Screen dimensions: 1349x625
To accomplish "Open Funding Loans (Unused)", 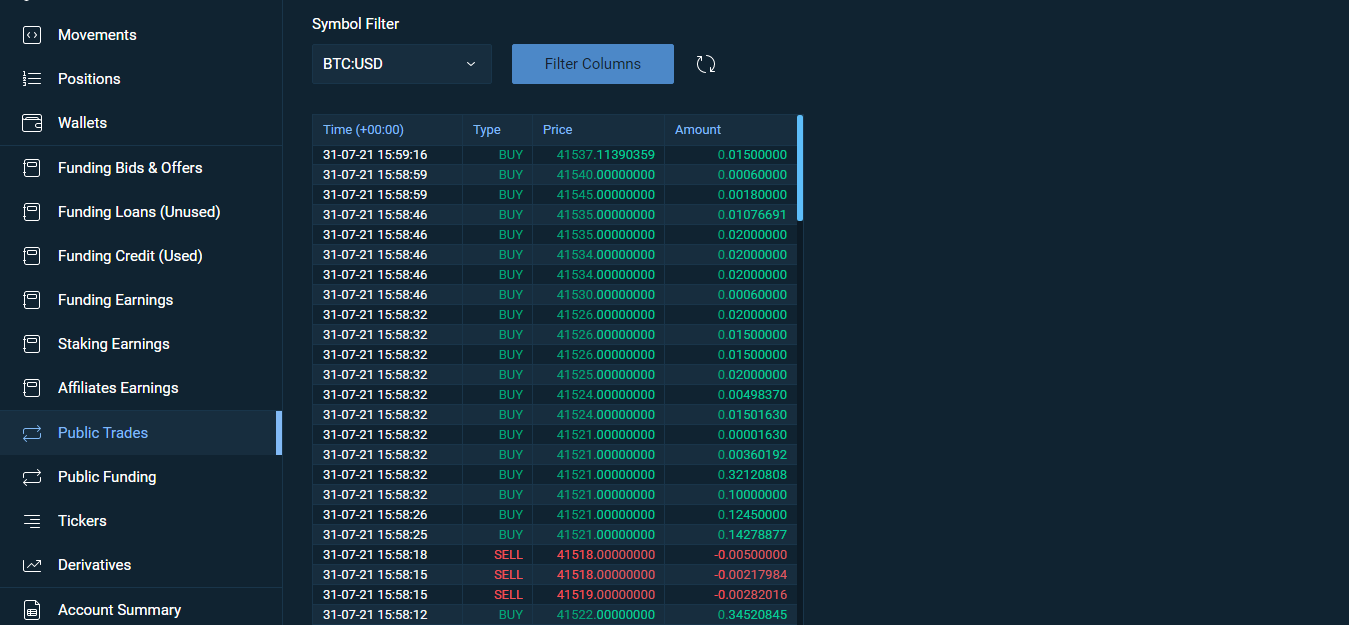I will click(x=141, y=212).
